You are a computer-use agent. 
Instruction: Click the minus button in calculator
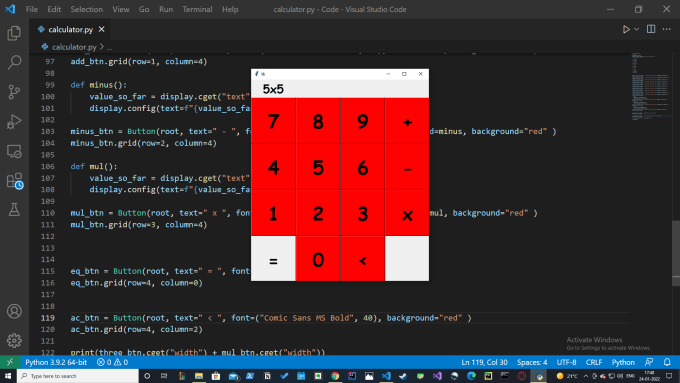(407, 167)
